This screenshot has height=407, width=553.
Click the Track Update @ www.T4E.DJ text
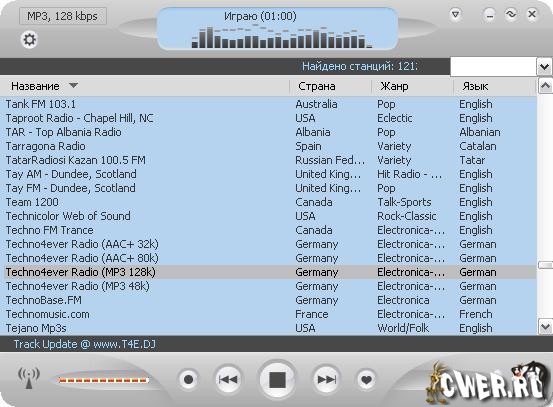point(85,344)
